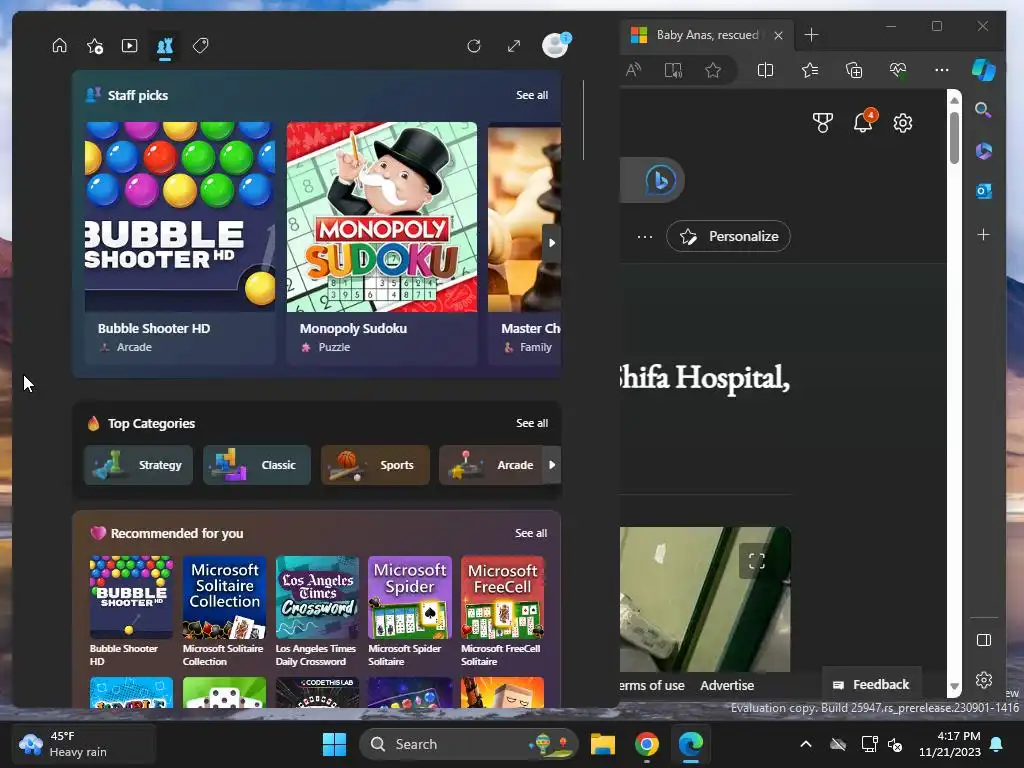Open Microsoft Solitaire Collection
Image resolution: width=1024 pixels, height=768 pixels.
[x=224, y=611]
